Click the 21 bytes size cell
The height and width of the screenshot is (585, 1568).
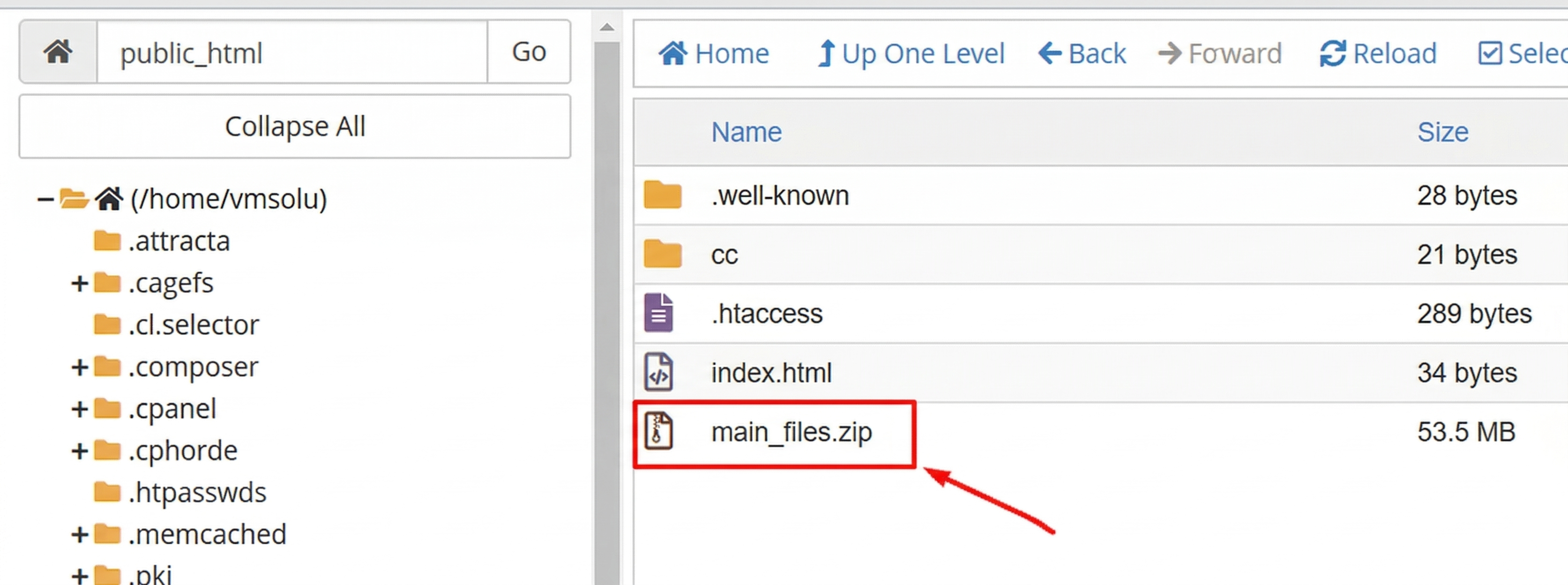pyautogui.click(x=1467, y=255)
